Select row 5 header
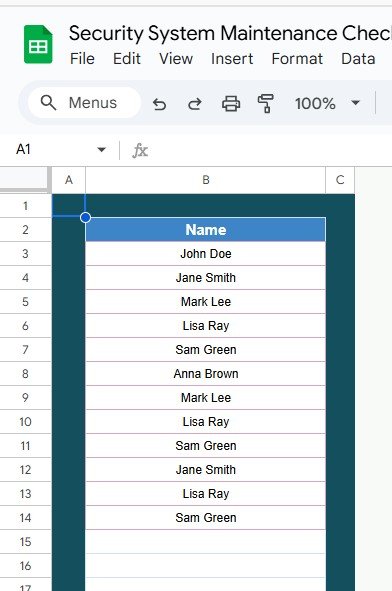The image size is (392, 591). 25,302
